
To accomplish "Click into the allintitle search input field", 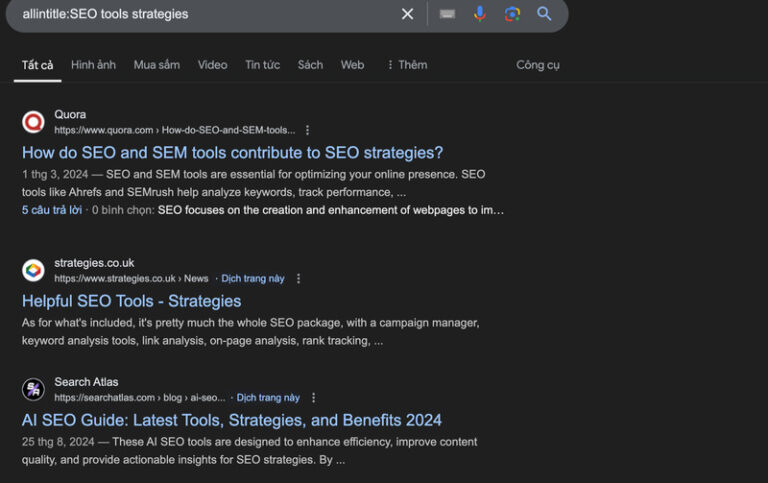I will 200,14.
